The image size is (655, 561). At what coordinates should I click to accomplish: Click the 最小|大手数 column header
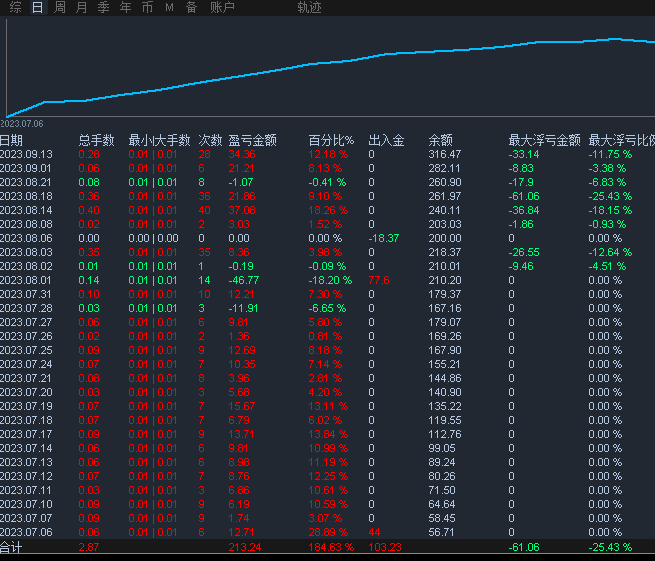pos(159,140)
